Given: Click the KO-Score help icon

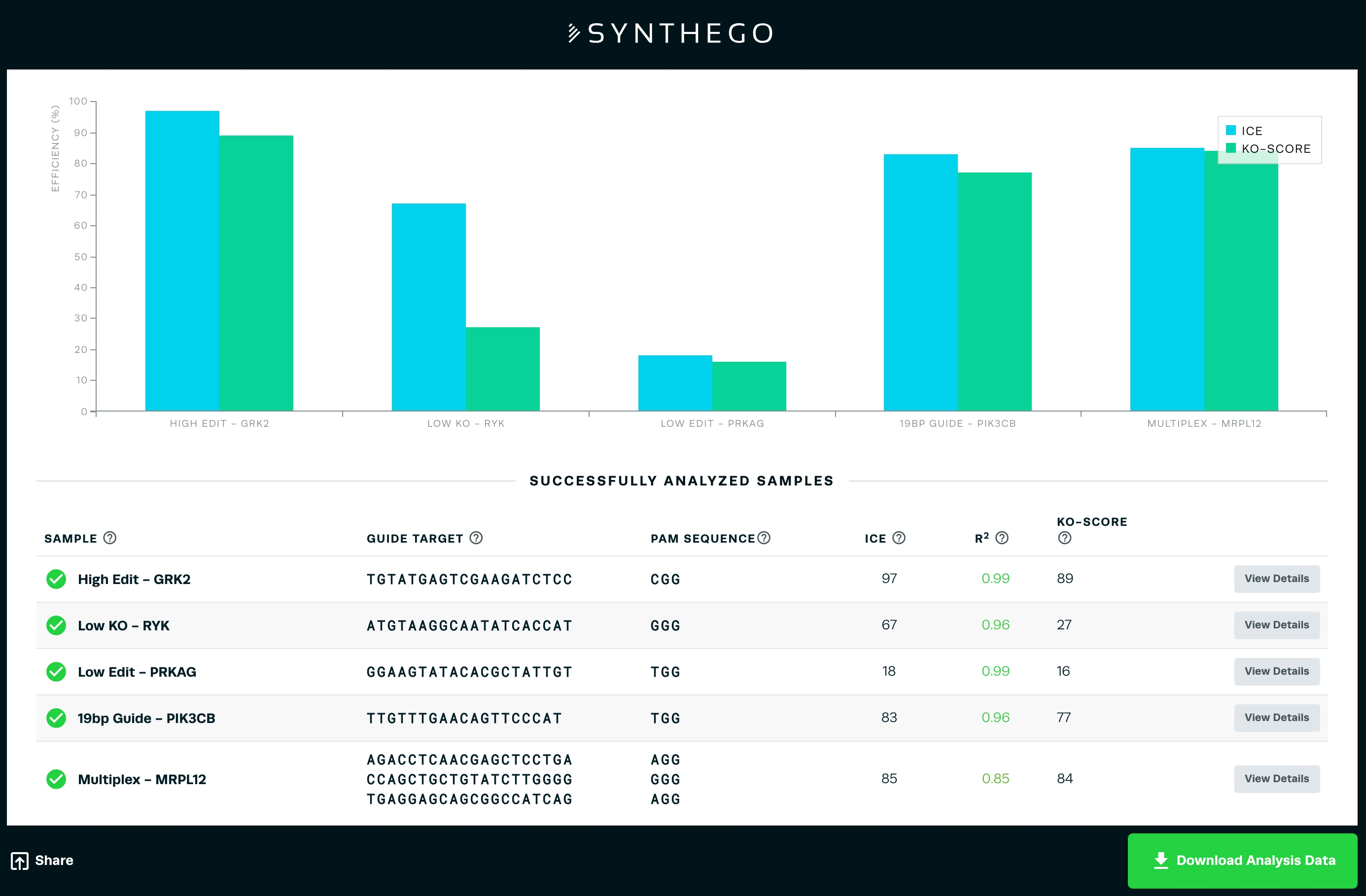Looking at the screenshot, I should pos(1064,538).
